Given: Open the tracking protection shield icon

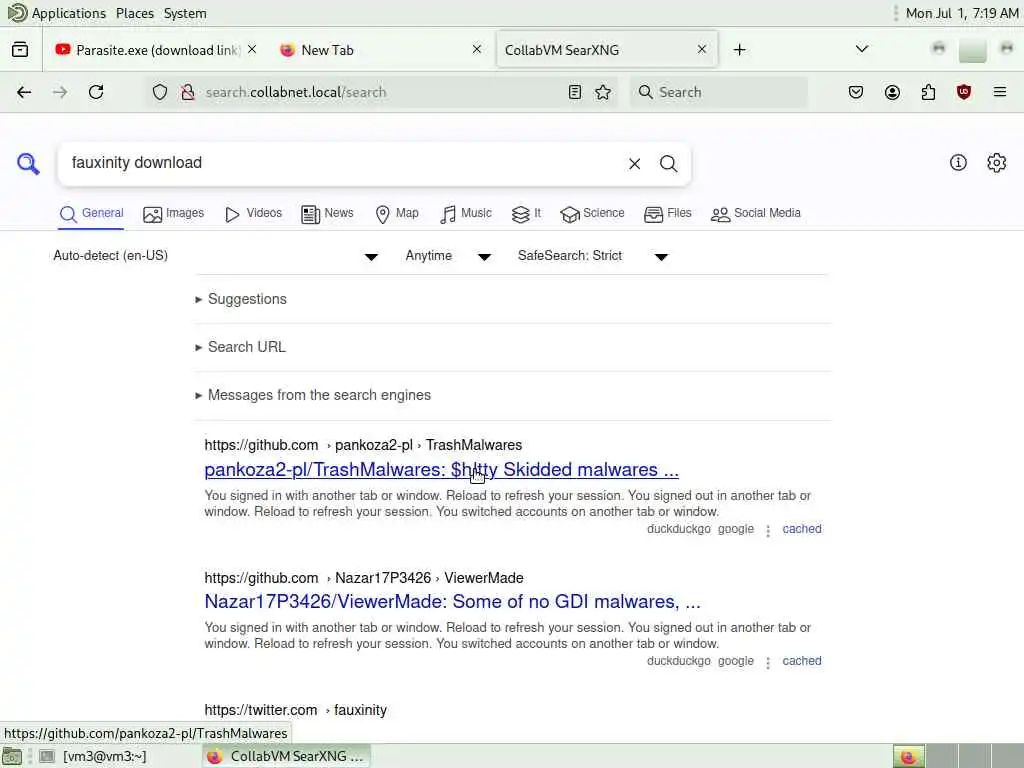Looking at the screenshot, I should click(160, 92).
